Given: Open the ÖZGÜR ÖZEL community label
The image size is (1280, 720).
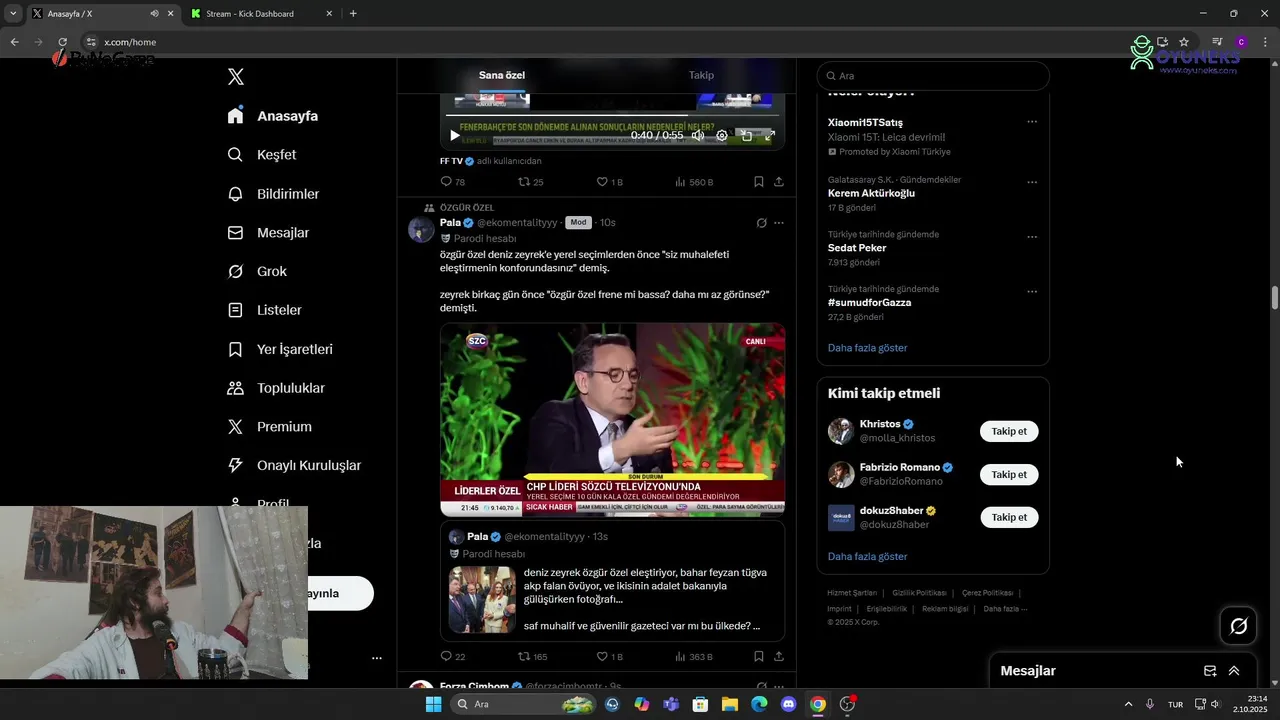Looking at the screenshot, I should pyautogui.click(x=467, y=208).
